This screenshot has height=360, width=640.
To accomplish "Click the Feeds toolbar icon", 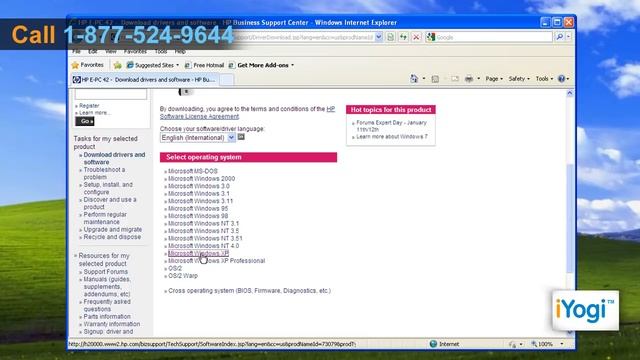I will (x=435, y=79).
